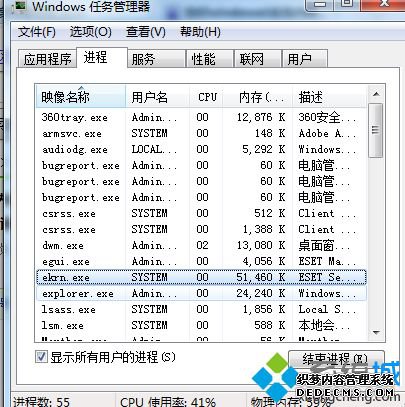Viewport: 405px width, 407px height.
Task: Click memory value 13,080 K
Action: tap(261, 245)
